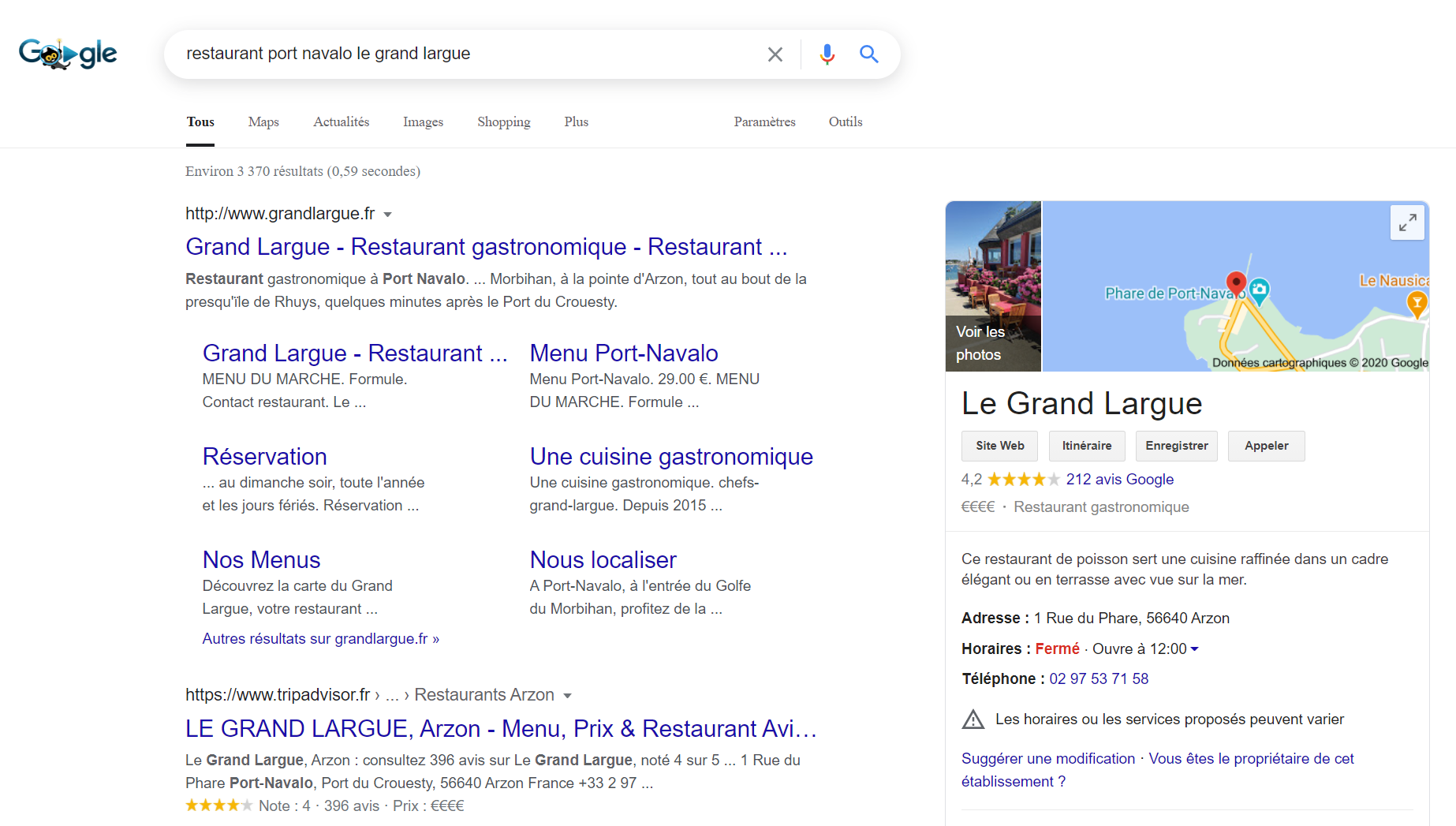Open the Réservation sitelink

264,456
